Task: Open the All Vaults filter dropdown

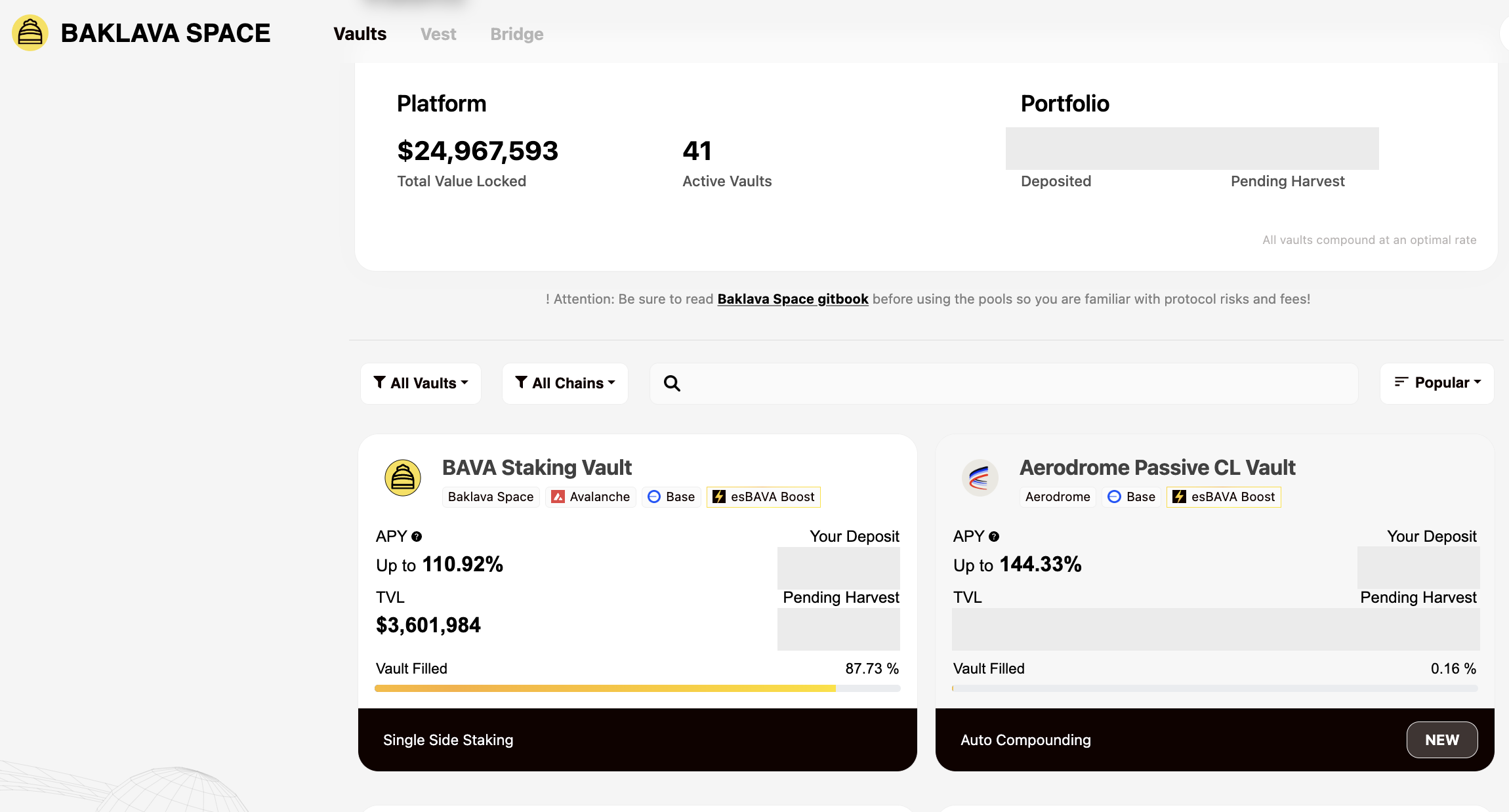Action: (421, 383)
